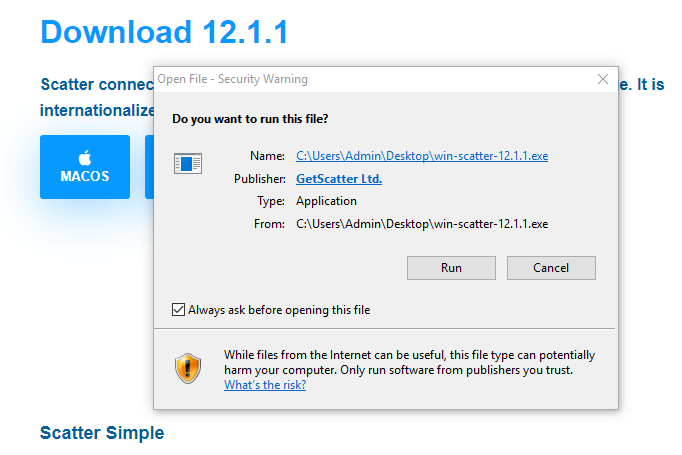Click the Open File - Security Warning title
The height and width of the screenshot is (455, 682).
(x=233, y=79)
